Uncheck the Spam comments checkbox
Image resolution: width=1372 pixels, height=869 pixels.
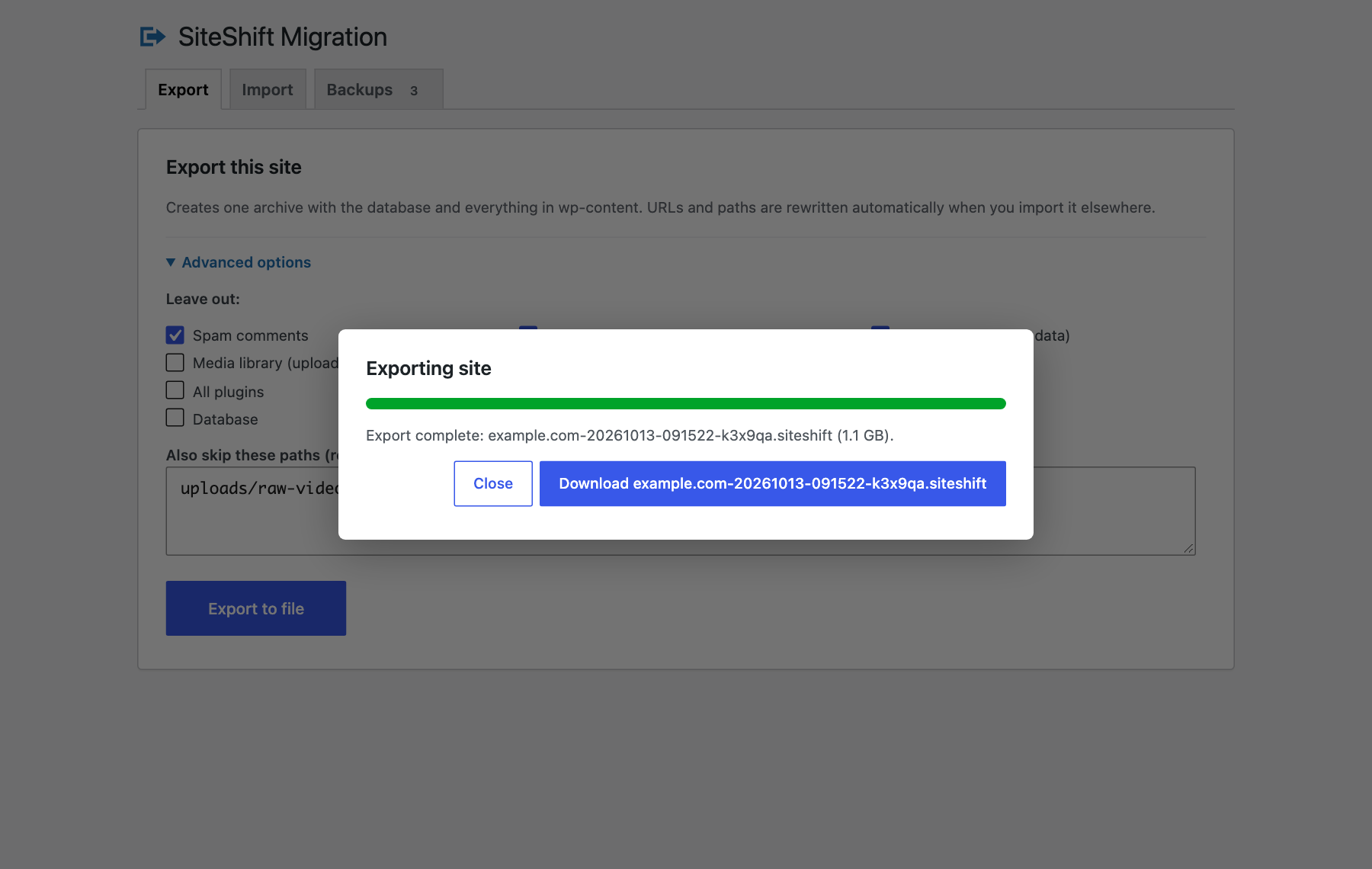pos(175,335)
